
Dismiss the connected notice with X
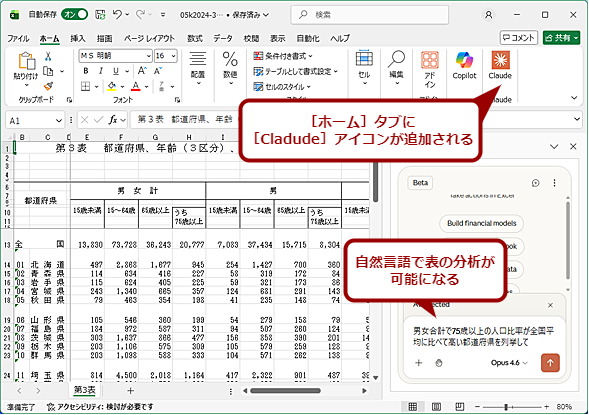(550, 305)
